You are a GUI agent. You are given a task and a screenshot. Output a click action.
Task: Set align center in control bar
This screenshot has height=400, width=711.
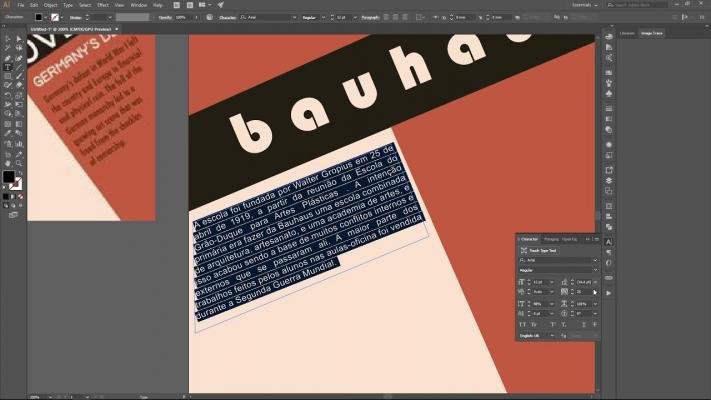tap(395, 17)
